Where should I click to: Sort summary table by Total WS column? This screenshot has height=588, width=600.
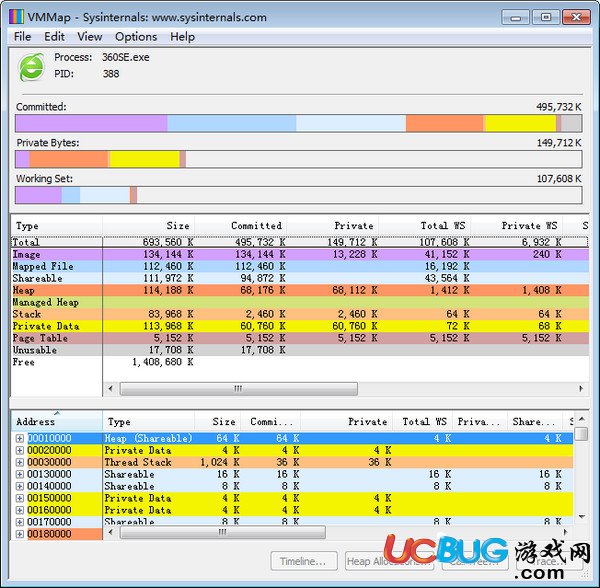click(x=425, y=226)
